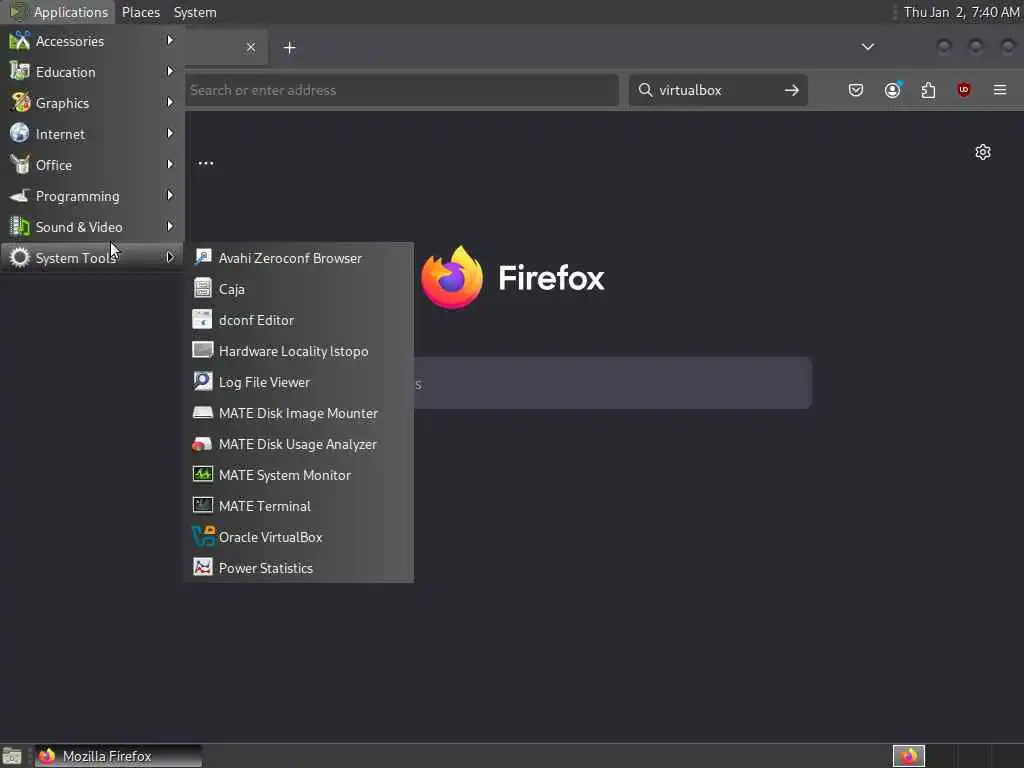
Task: Open a new Firefox tab
Action: (x=289, y=48)
